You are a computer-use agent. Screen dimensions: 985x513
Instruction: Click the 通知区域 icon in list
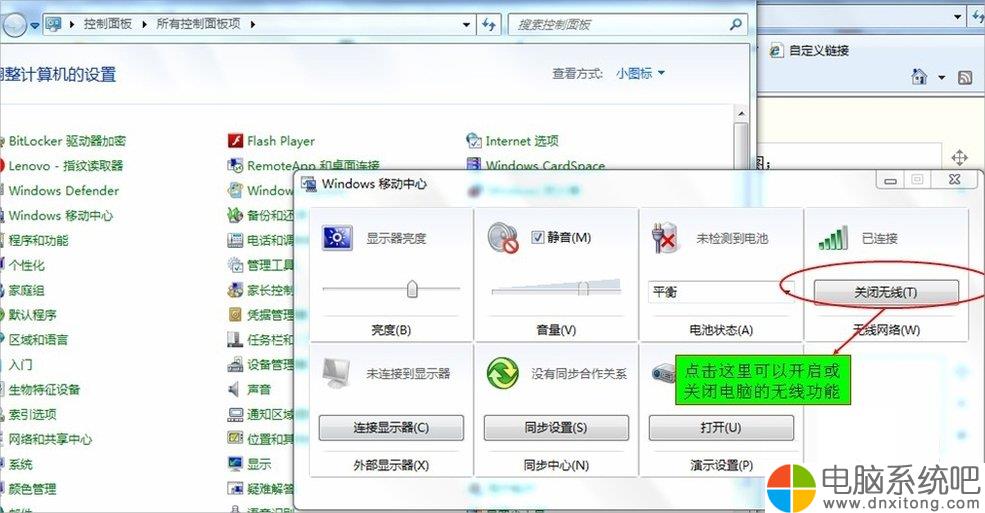tap(236, 414)
